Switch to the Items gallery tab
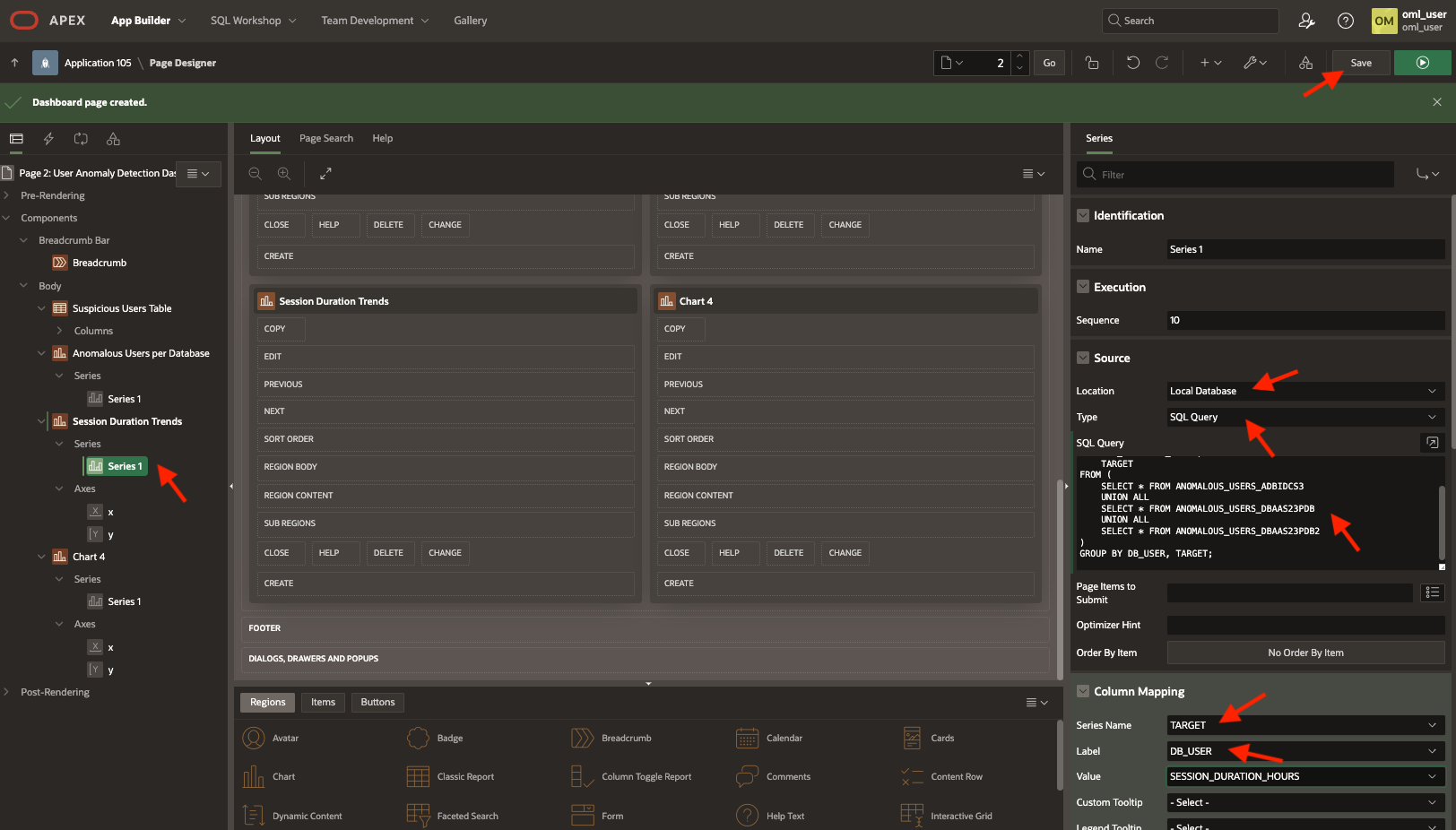Screen dimensions: 1456x830 pyautogui.click(x=323, y=703)
